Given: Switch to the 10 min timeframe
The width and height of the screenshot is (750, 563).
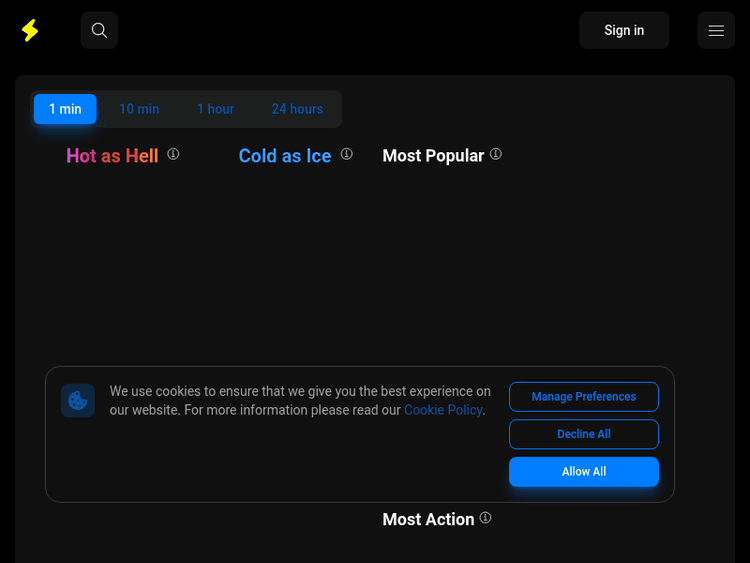Looking at the screenshot, I should [139, 109].
